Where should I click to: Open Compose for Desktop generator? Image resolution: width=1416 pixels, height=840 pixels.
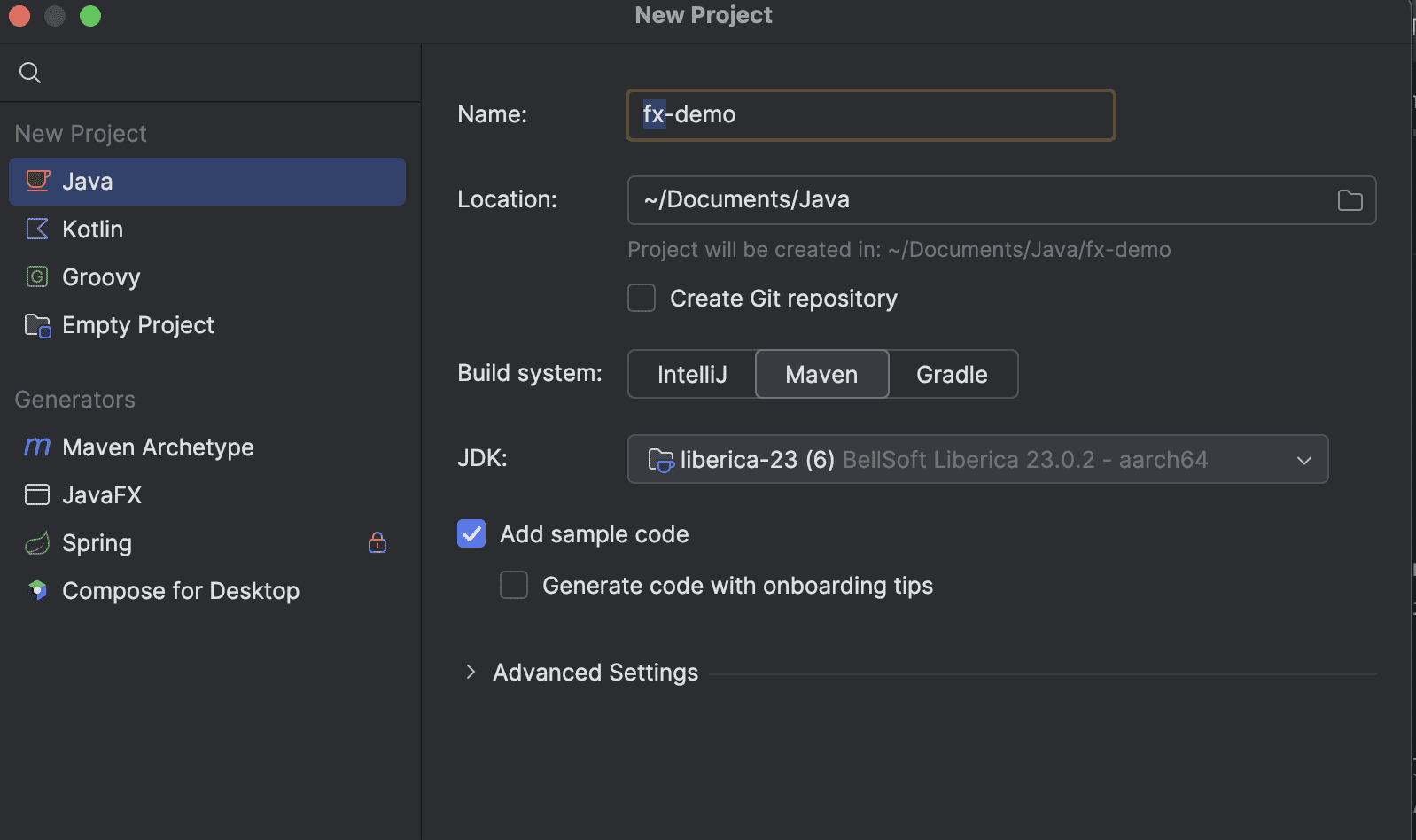point(207,591)
